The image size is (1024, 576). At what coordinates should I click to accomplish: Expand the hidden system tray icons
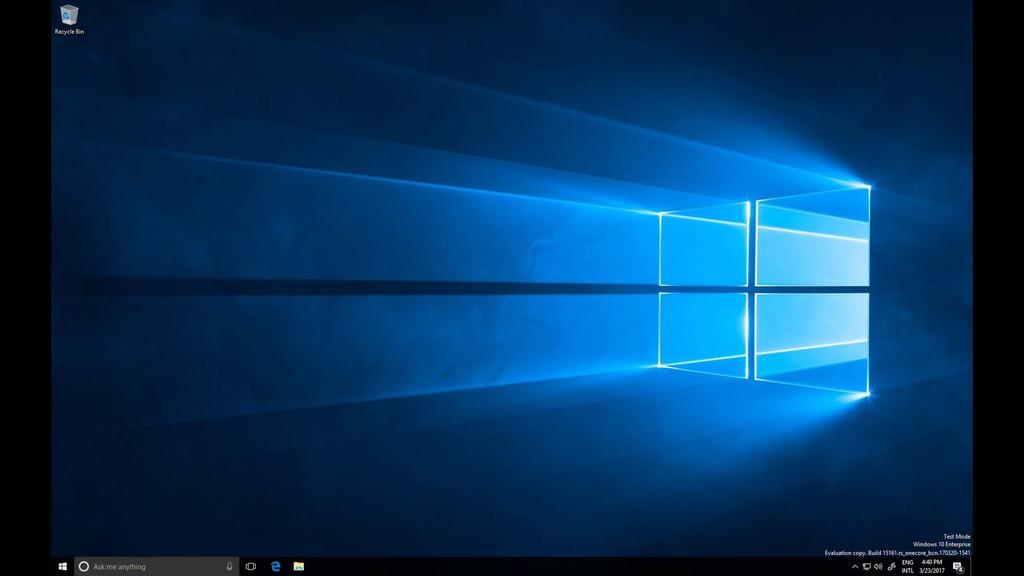pos(855,566)
